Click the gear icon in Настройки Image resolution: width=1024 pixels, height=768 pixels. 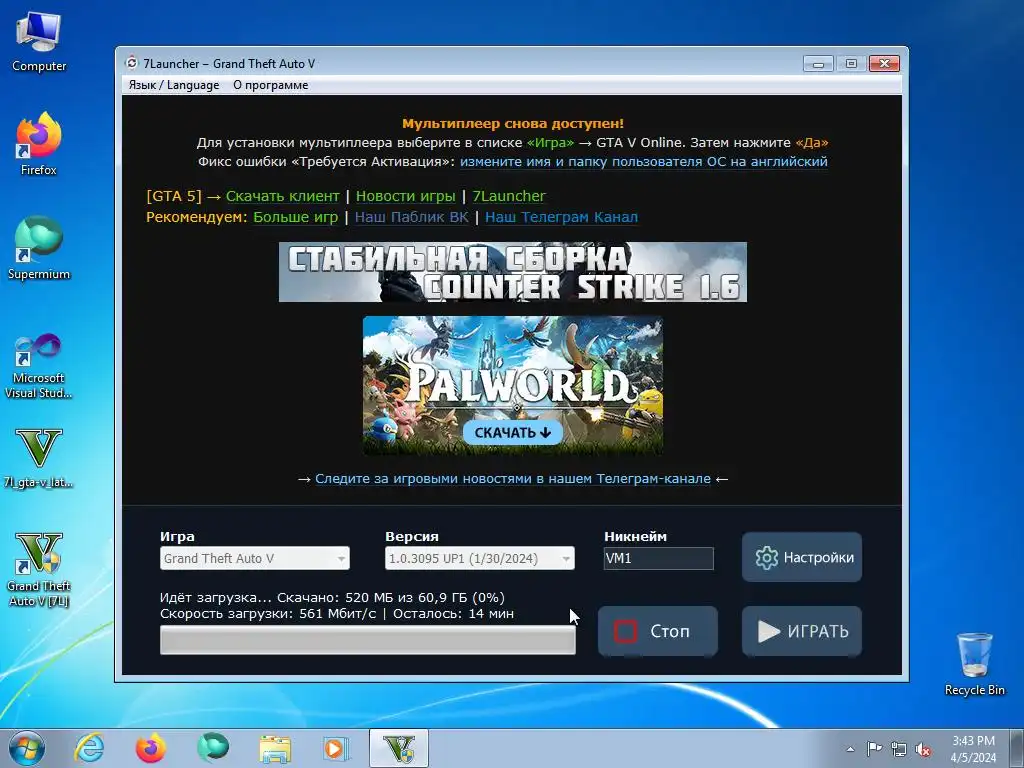tap(767, 558)
